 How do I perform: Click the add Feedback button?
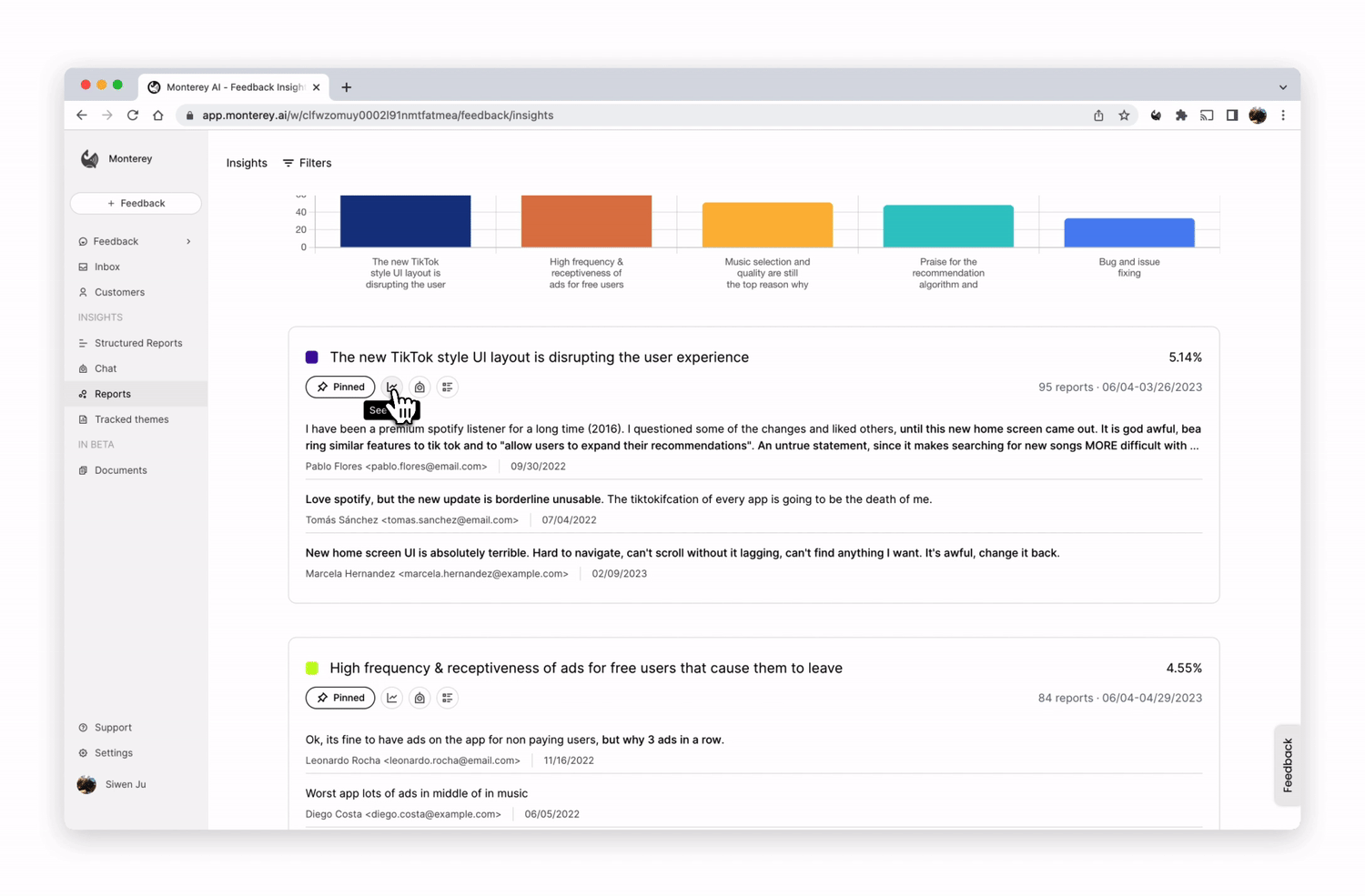coord(136,203)
